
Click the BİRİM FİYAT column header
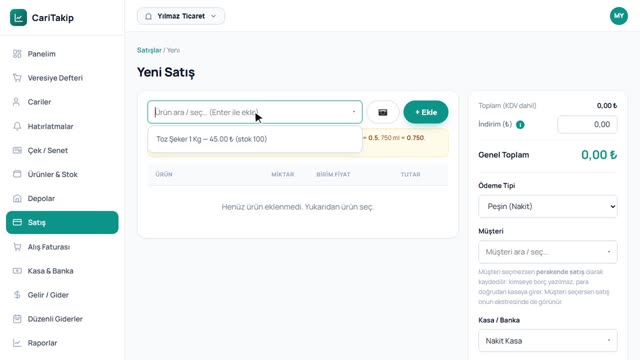click(333, 174)
